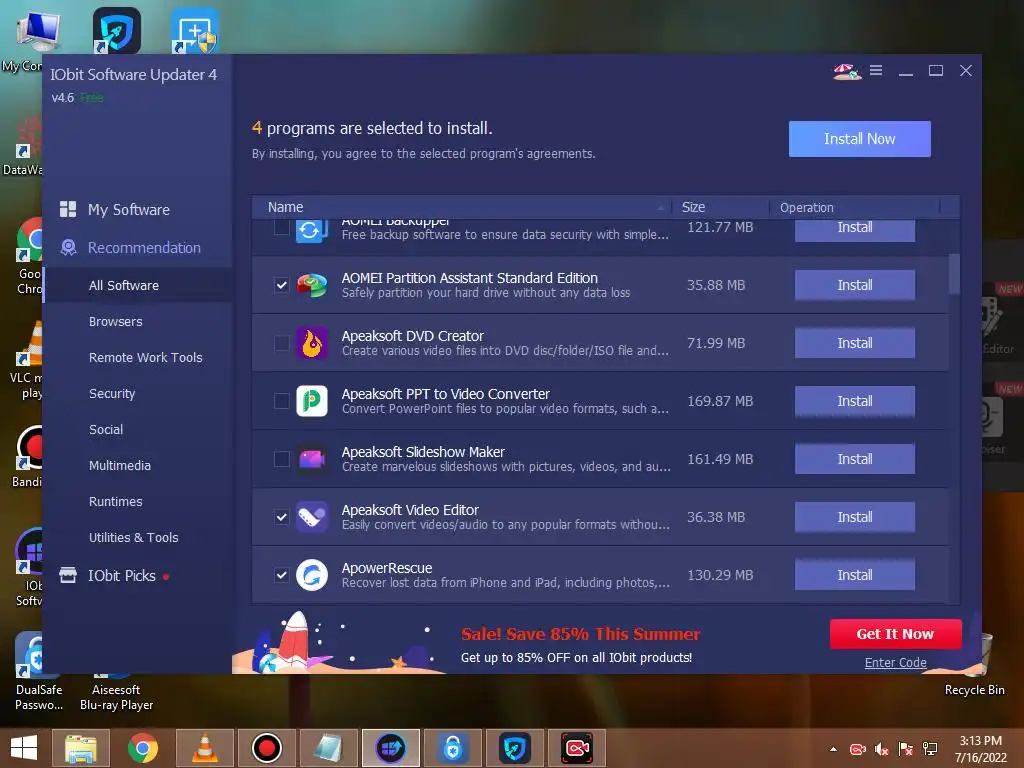Sort by Size column header
The image size is (1024, 768).
pos(720,207)
